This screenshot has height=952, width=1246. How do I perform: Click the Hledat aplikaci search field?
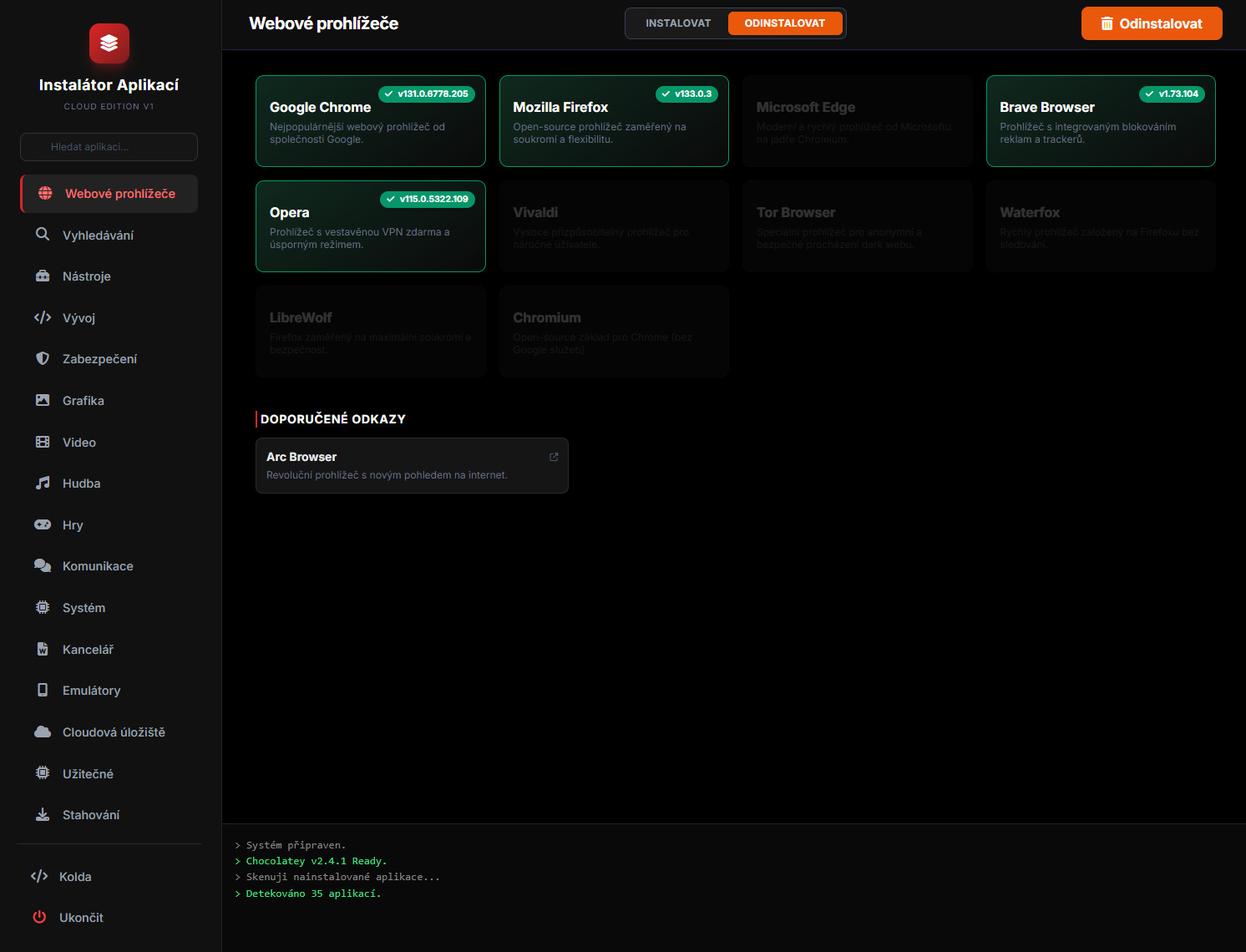[109, 147]
